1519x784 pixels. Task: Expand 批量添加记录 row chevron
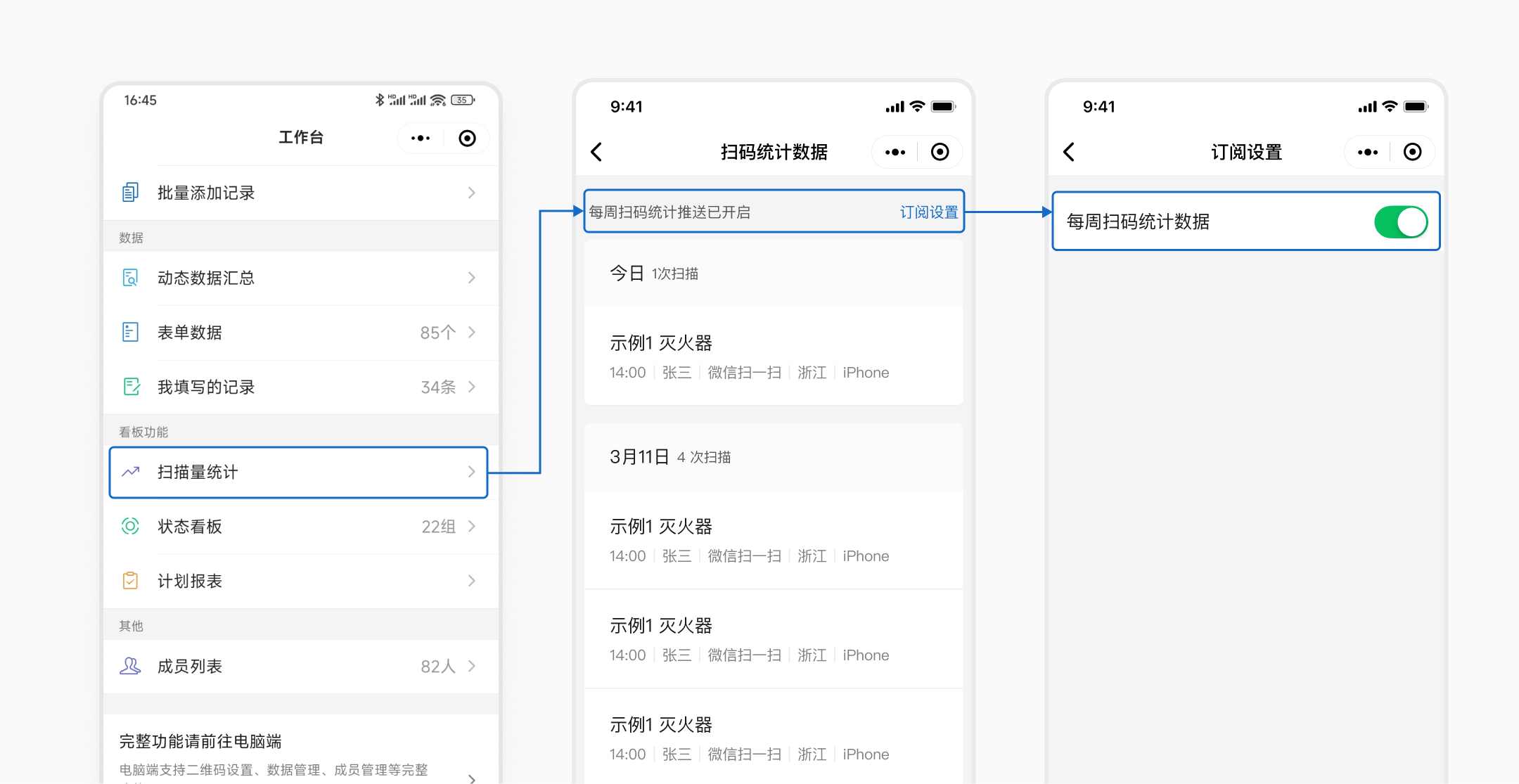point(472,193)
